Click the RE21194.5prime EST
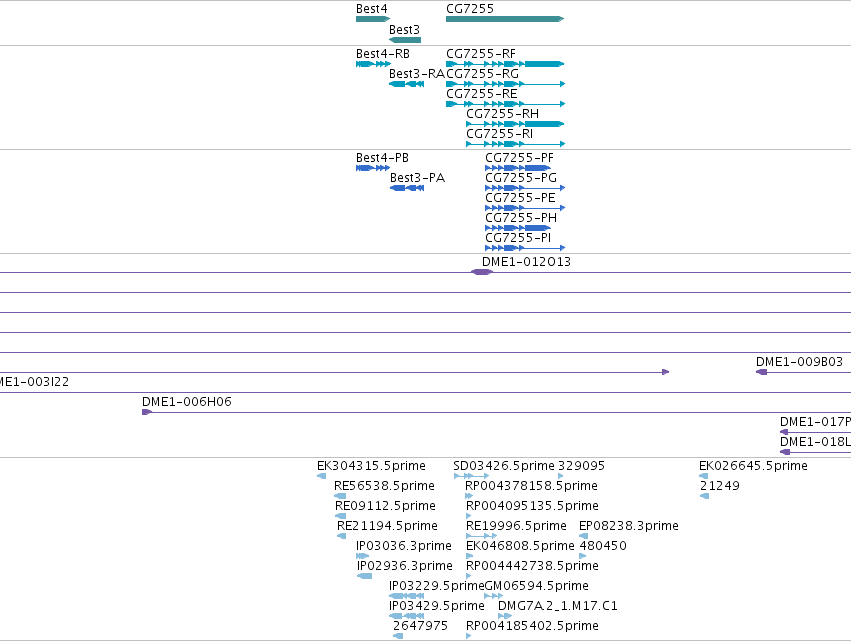This screenshot has width=851, height=641. pos(341,536)
